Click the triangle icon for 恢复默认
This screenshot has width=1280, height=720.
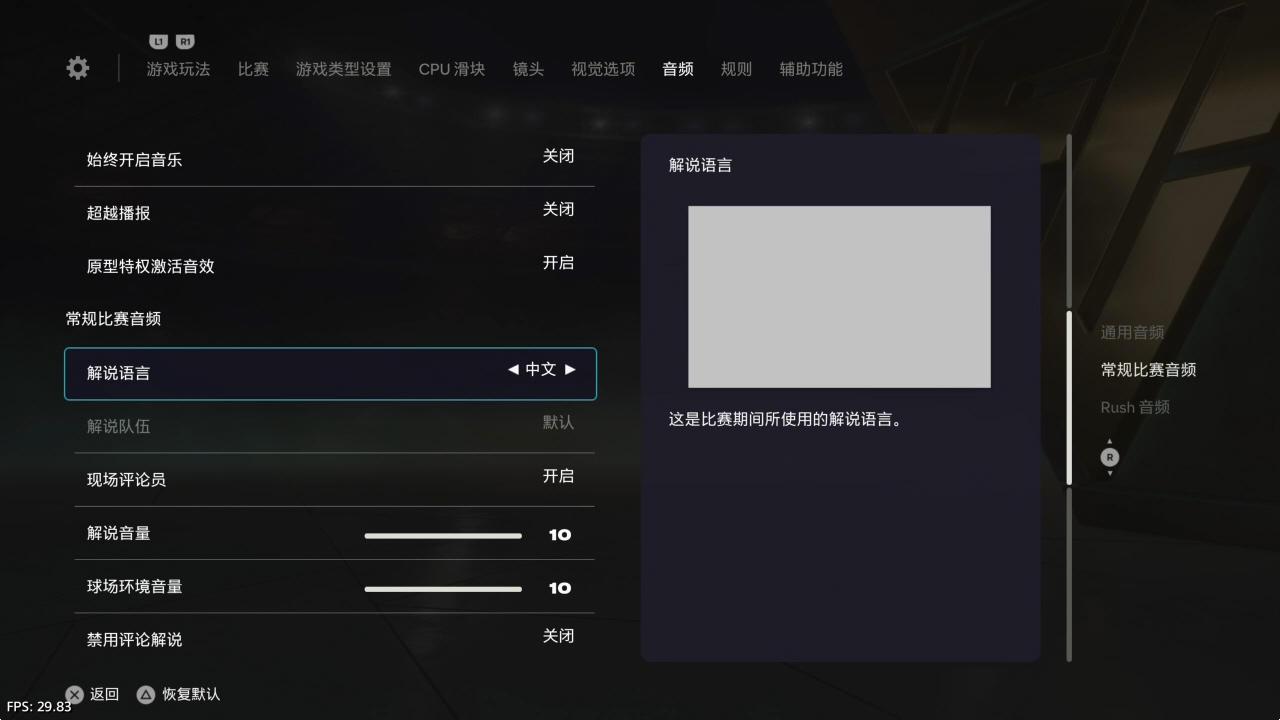coord(146,694)
